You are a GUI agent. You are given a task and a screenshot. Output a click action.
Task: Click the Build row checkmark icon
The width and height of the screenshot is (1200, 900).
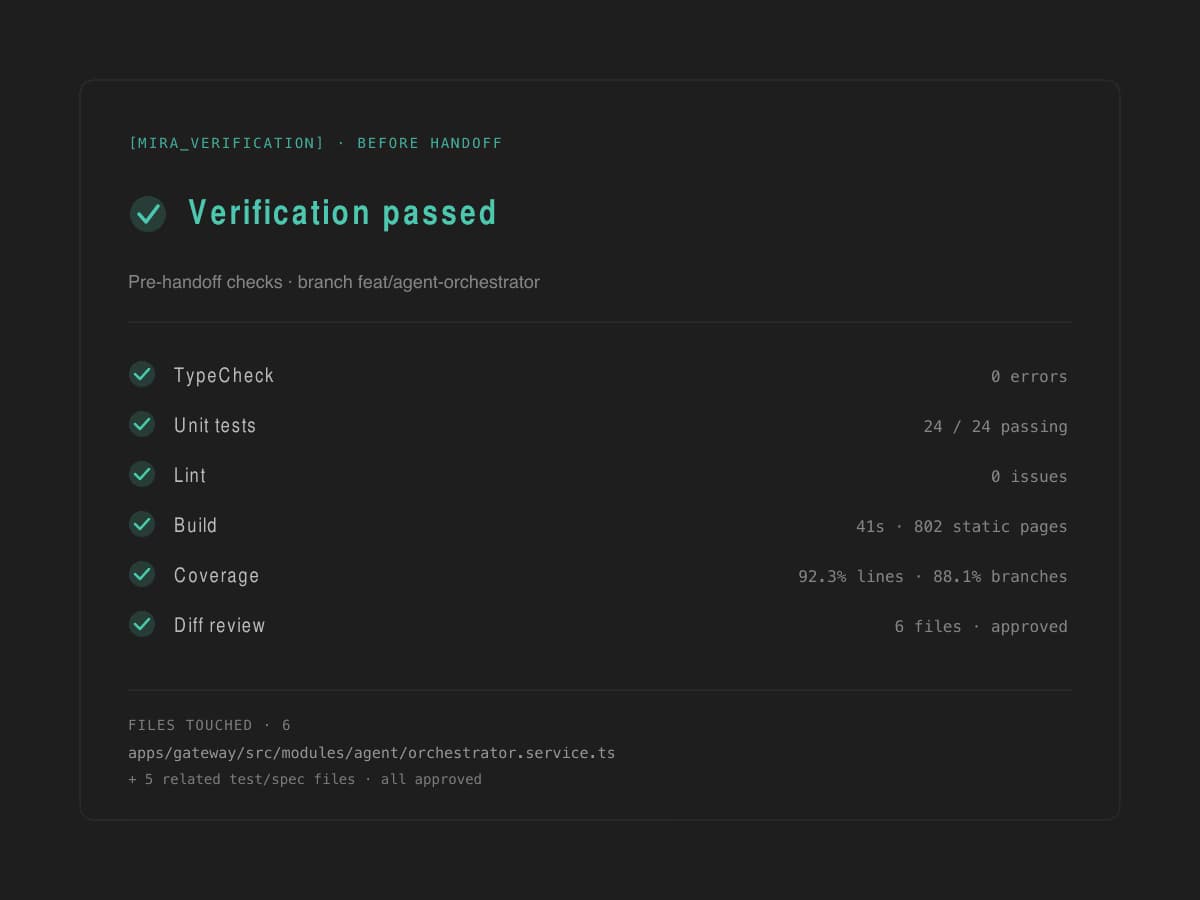(x=142, y=524)
